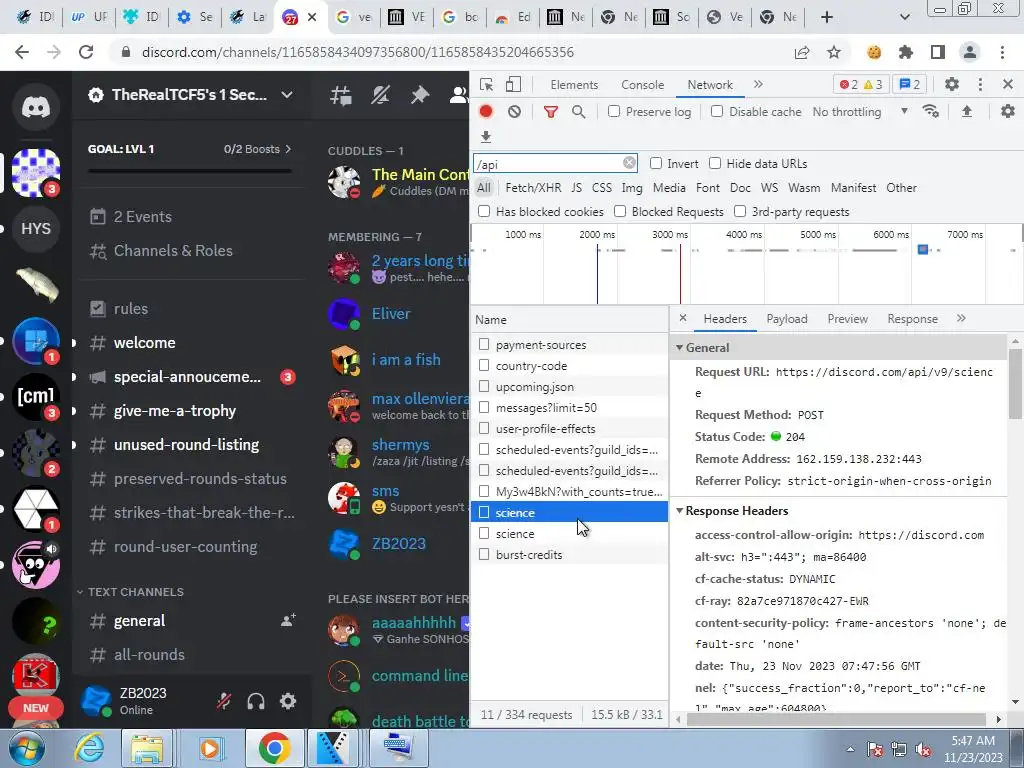Check Hide data URLs
This screenshot has width=1024, height=768.
(x=715, y=163)
